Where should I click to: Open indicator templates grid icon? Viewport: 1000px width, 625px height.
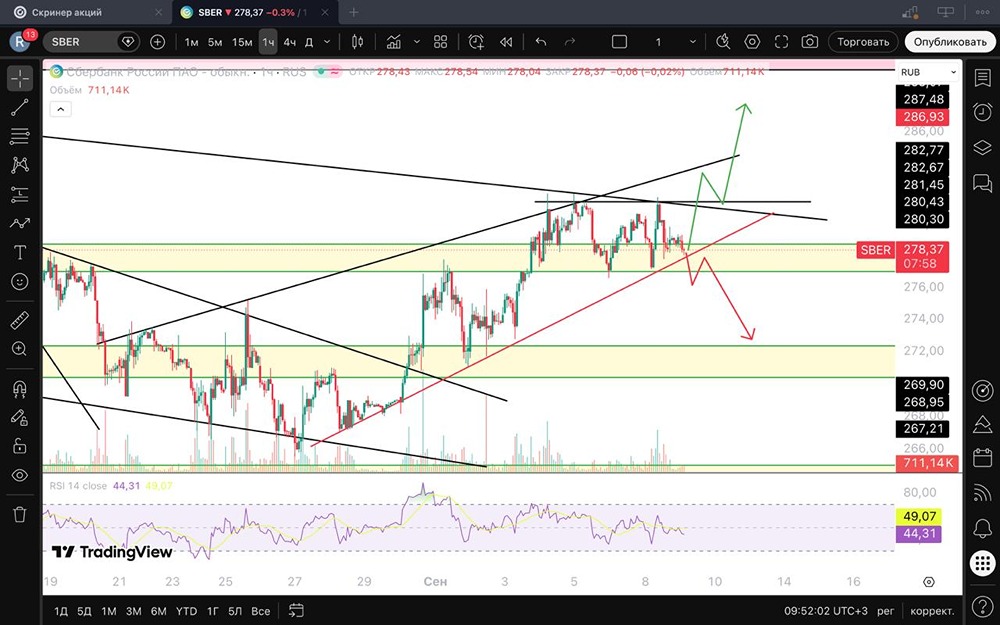click(x=441, y=42)
